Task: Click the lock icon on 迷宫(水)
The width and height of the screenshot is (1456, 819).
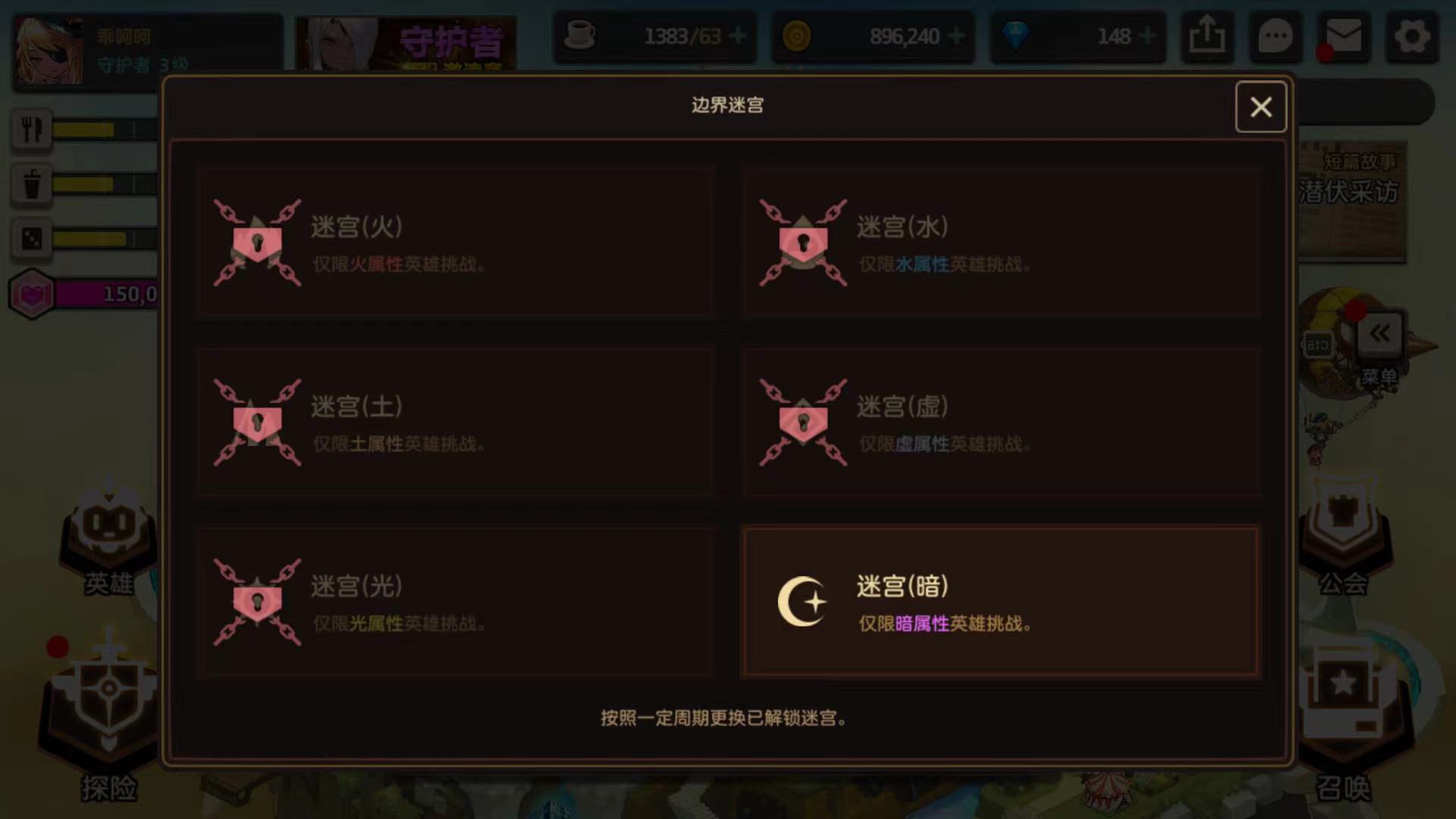Action: [803, 243]
